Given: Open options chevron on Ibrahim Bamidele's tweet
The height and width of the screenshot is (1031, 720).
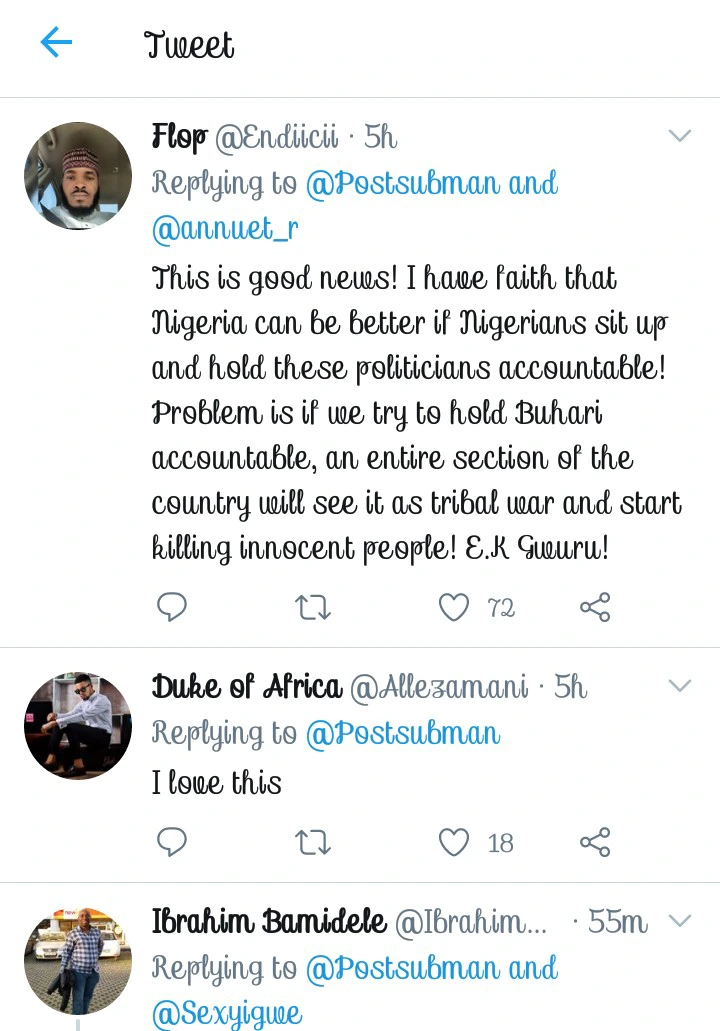Looking at the screenshot, I should click(x=679, y=921).
